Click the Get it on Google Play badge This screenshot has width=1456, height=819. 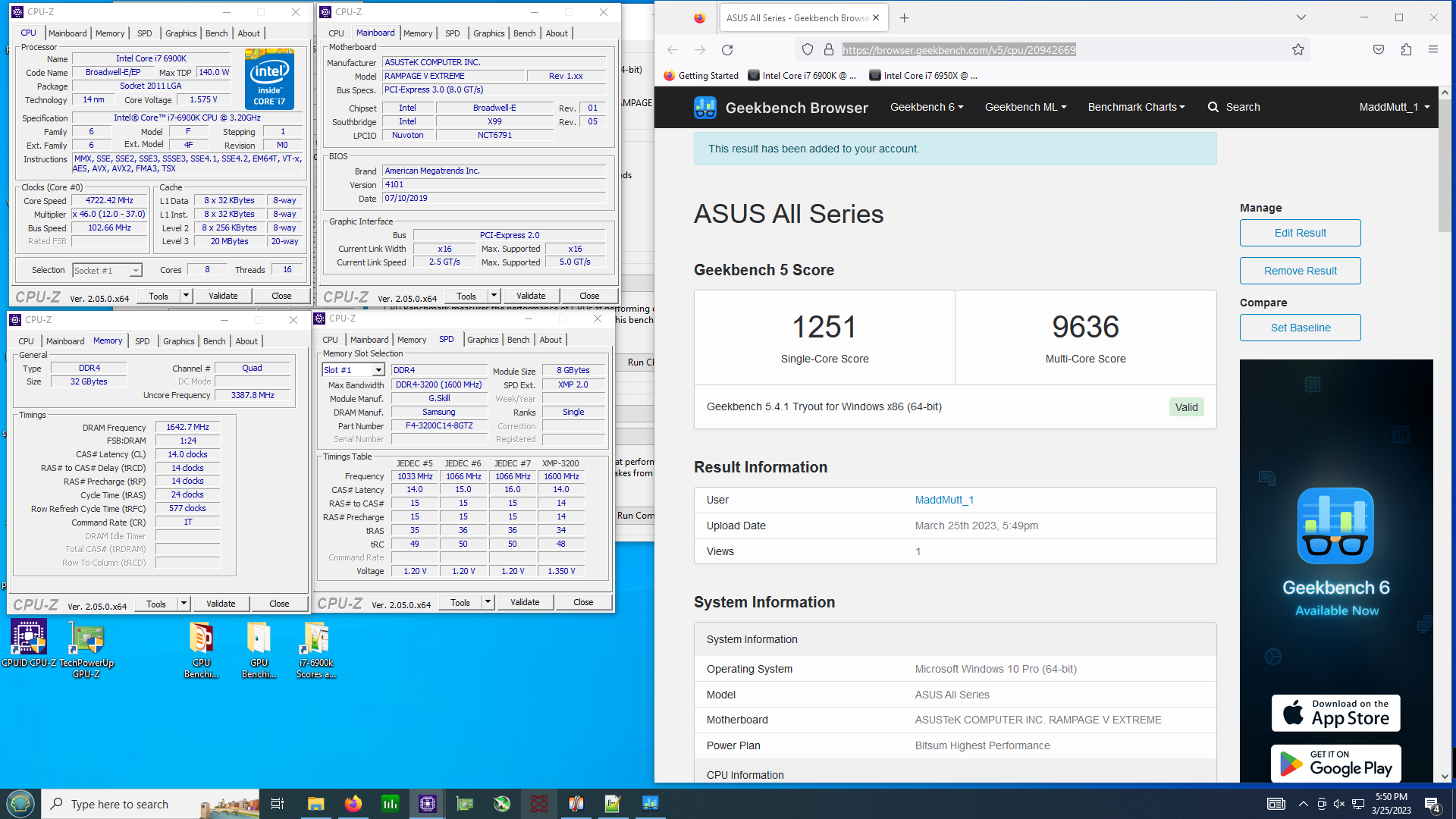coord(1336,763)
